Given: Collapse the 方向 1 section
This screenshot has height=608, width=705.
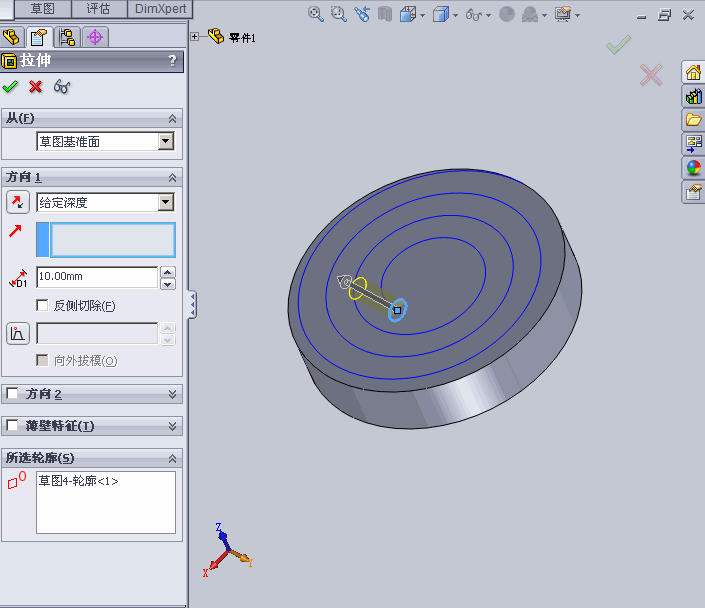Looking at the screenshot, I should point(172,178).
